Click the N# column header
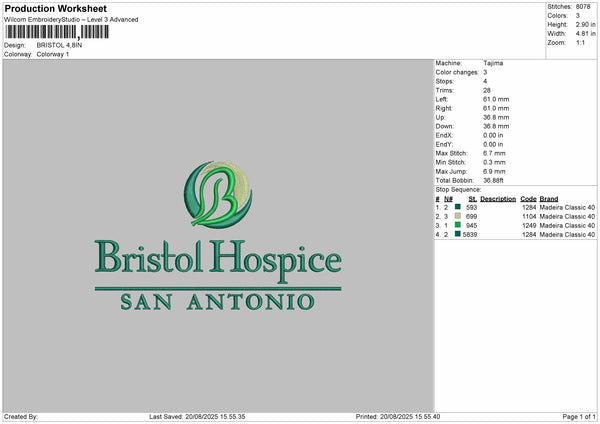Image resolution: width=600 pixels, height=424 pixels. point(448,199)
